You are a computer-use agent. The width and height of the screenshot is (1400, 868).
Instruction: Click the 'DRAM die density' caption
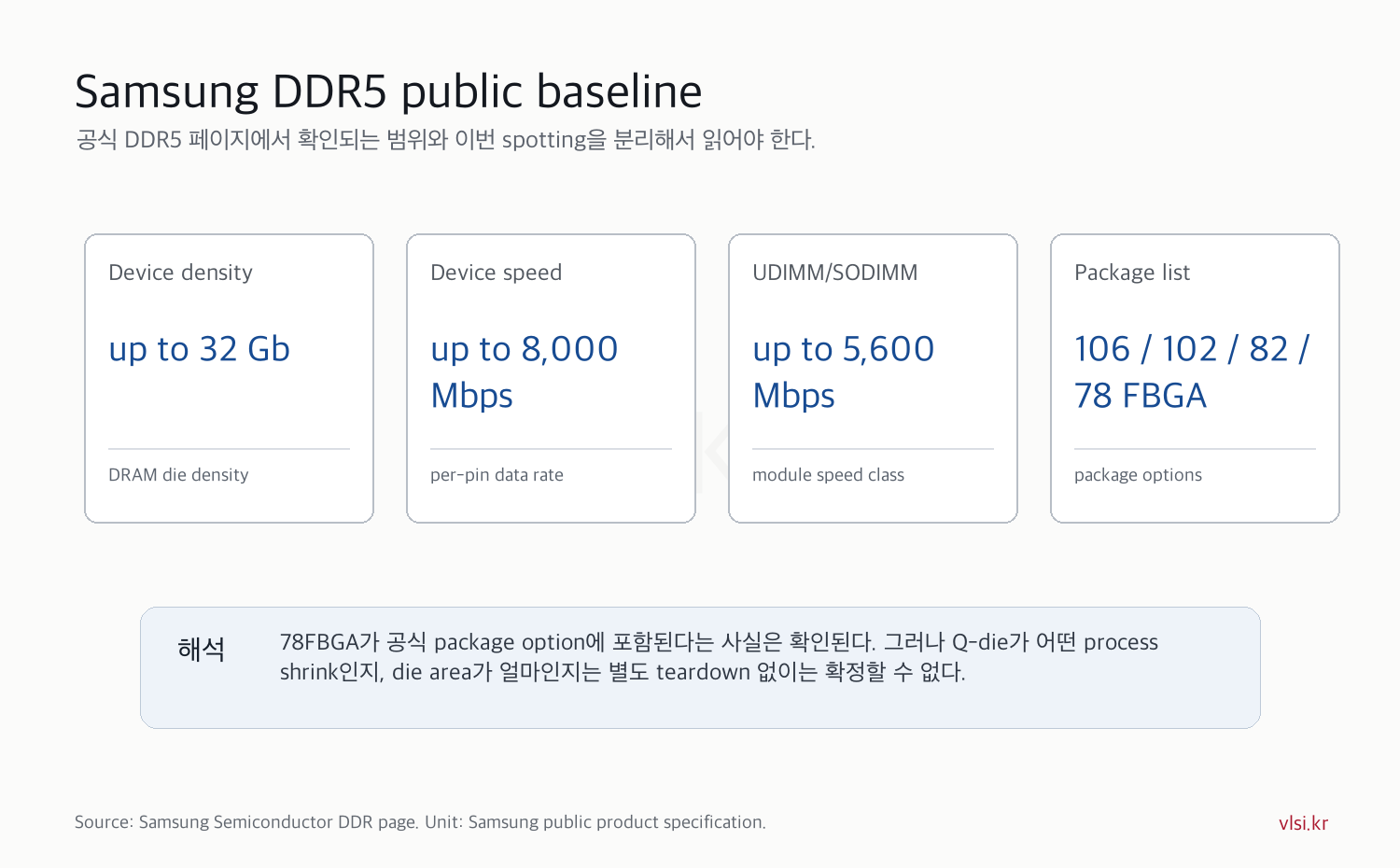coord(178,475)
